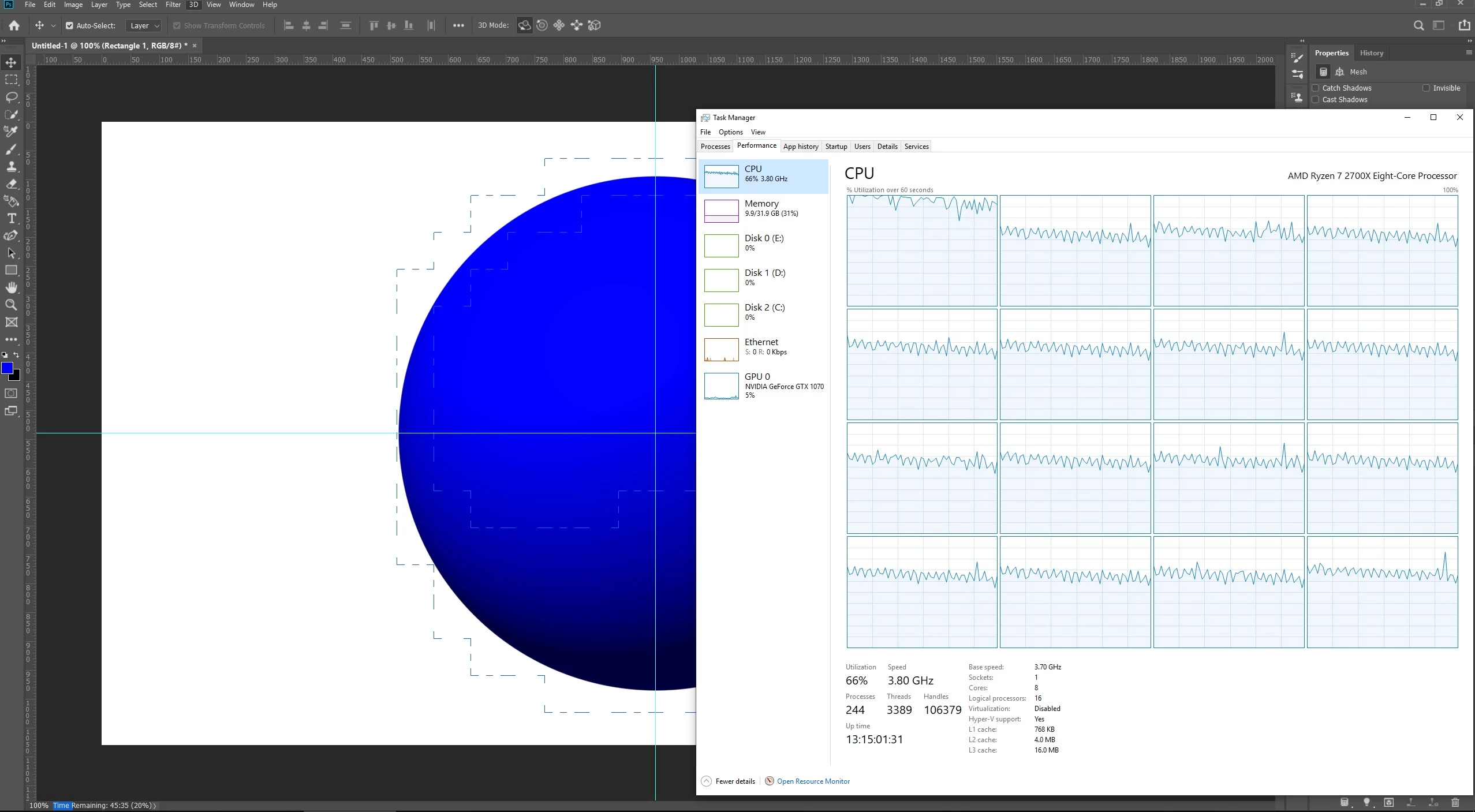The height and width of the screenshot is (812, 1475).
Task: Select the Clone Stamp tool
Action: tap(12, 167)
